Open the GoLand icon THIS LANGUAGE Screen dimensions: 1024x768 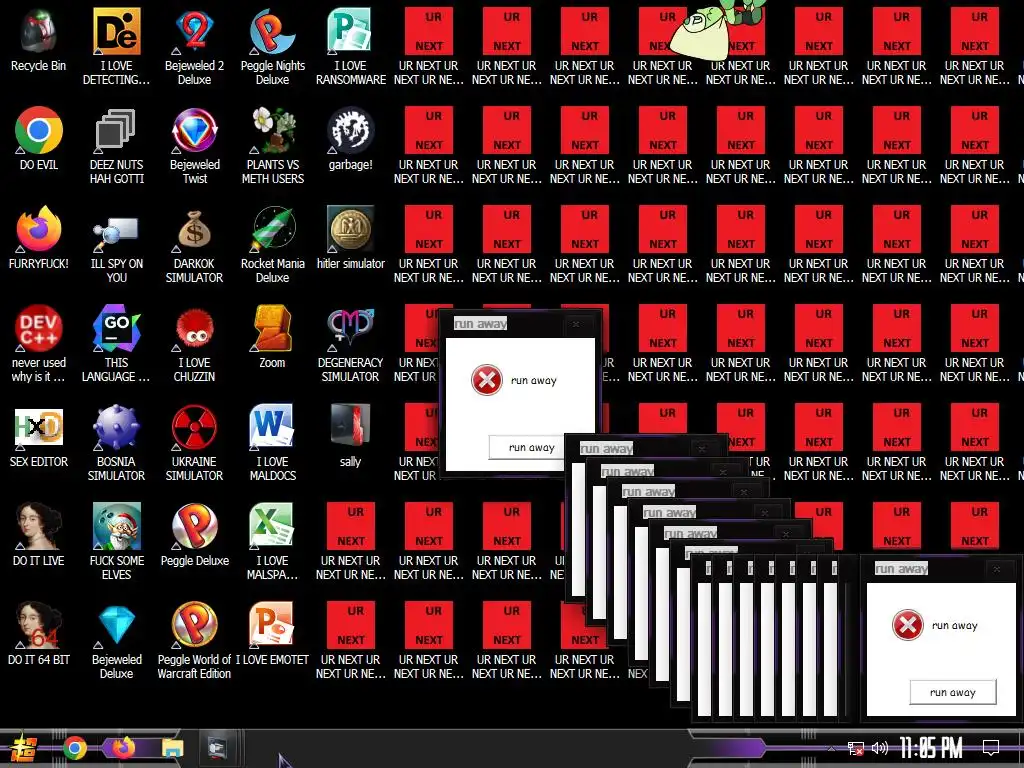pyautogui.click(x=116, y=328)
